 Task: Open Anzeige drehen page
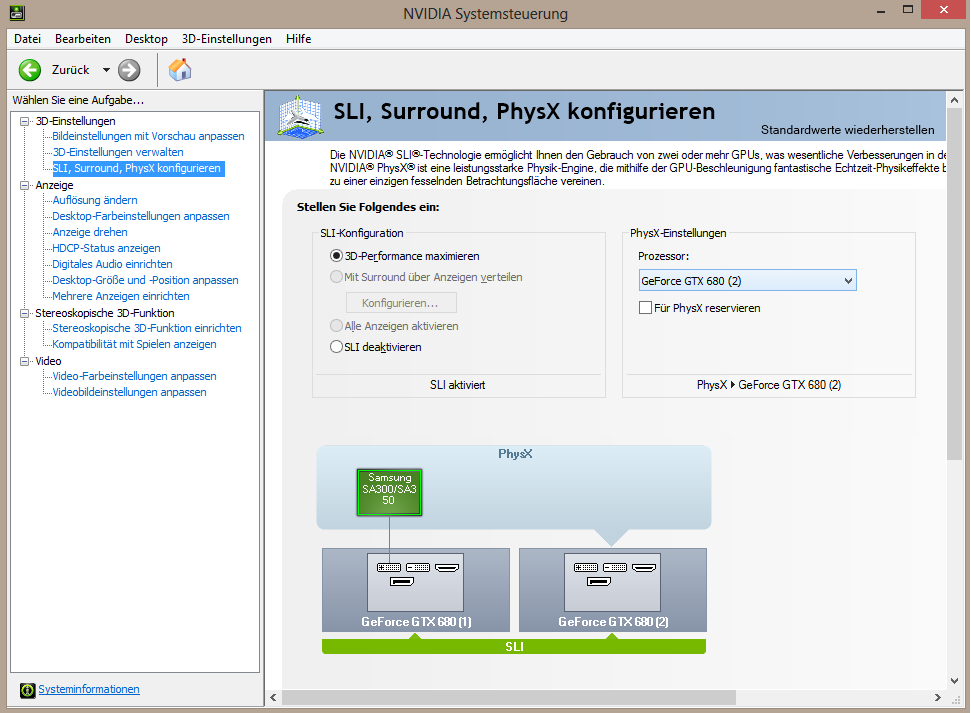click(90, 232)
